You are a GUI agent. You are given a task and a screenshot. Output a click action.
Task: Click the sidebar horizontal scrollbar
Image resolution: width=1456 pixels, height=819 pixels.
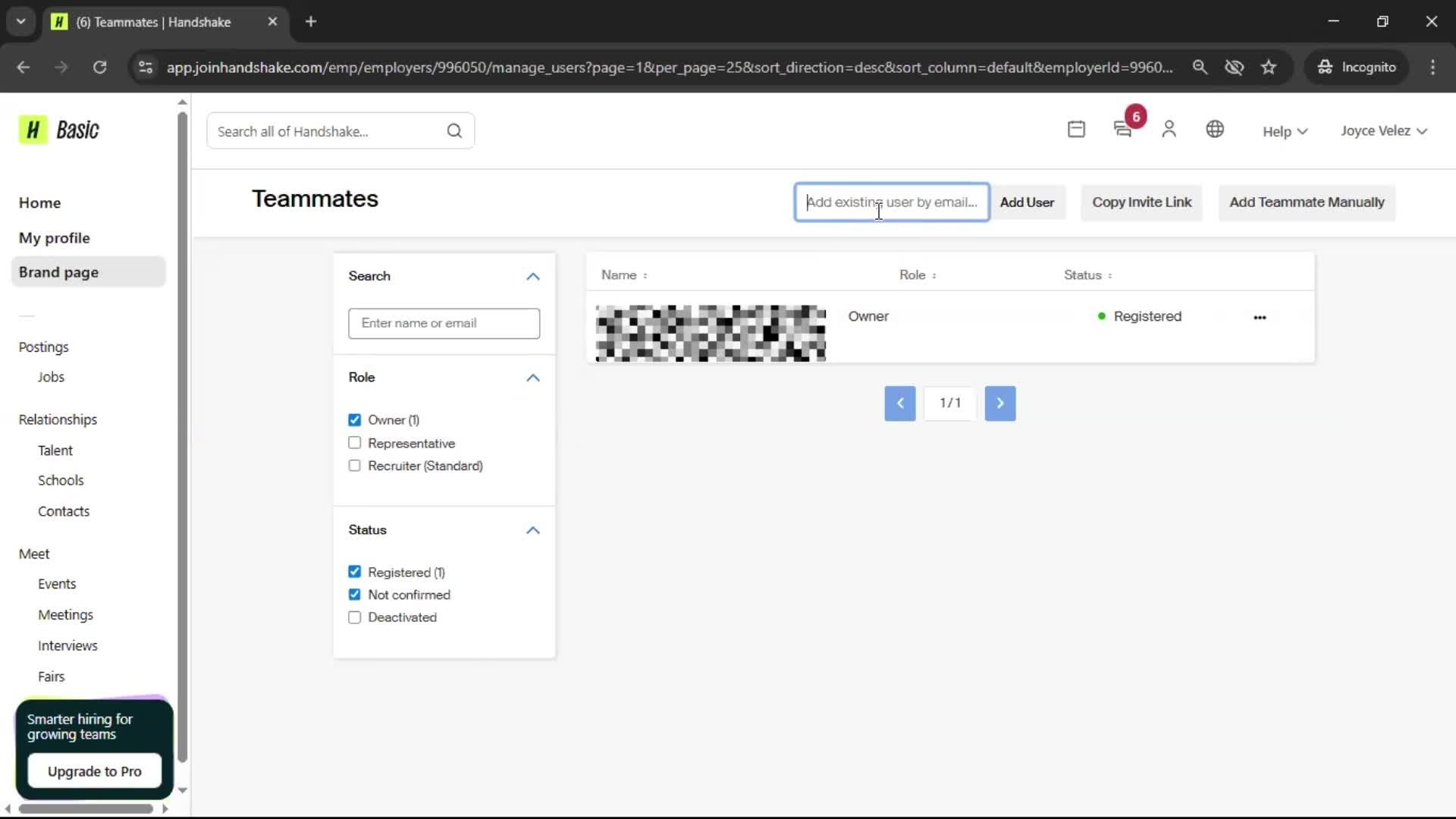pos(86,809)
